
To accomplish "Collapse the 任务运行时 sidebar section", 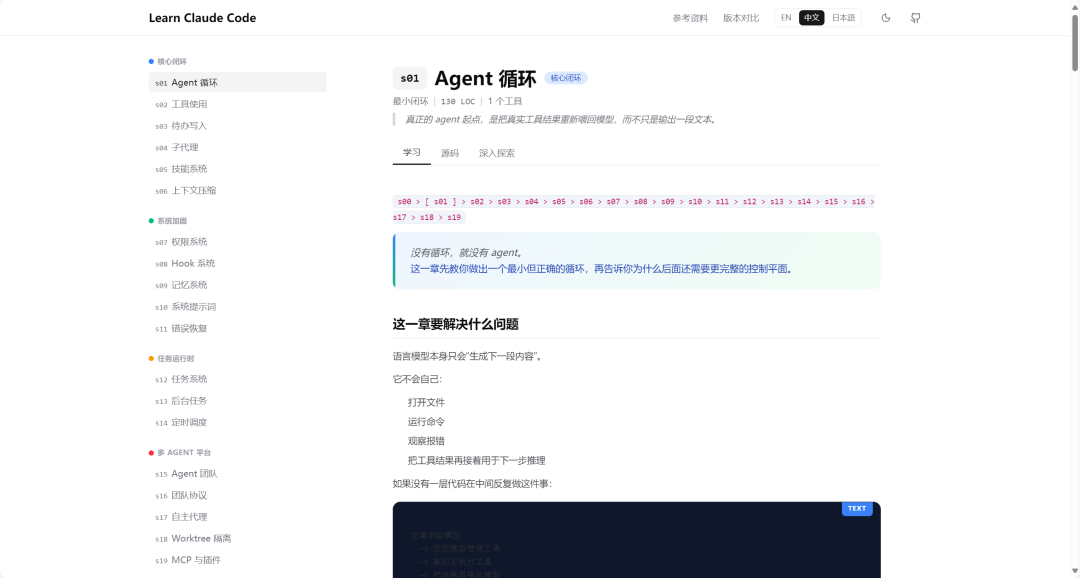I will [x=178, y=358].
